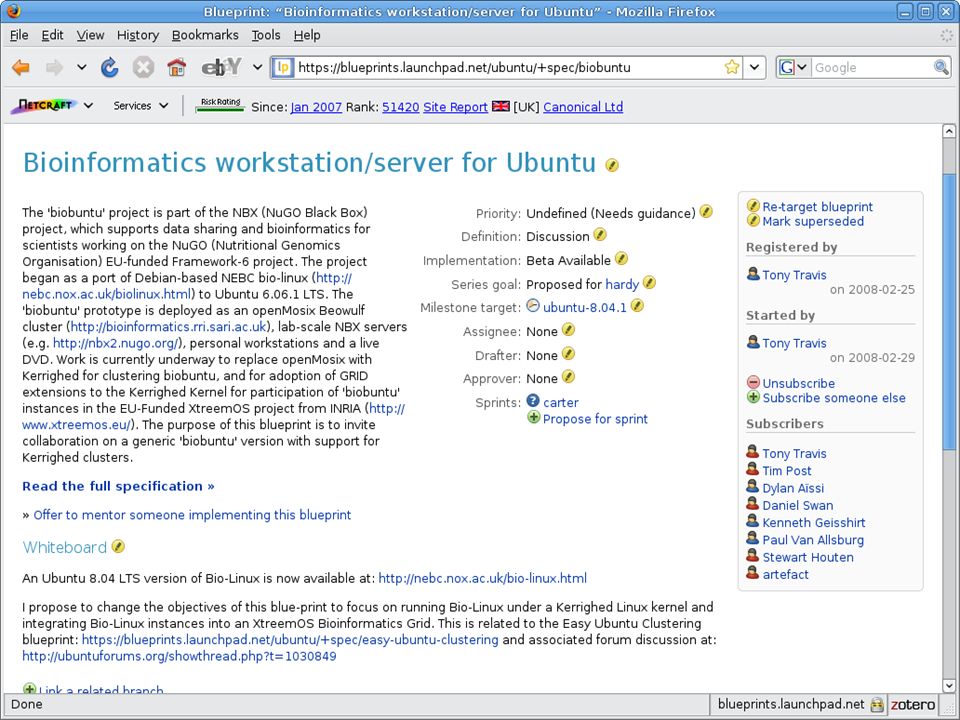This screenshot has height=720, width=960.
Task: Open the Edit menu
Action: click(x=52, y=36)
